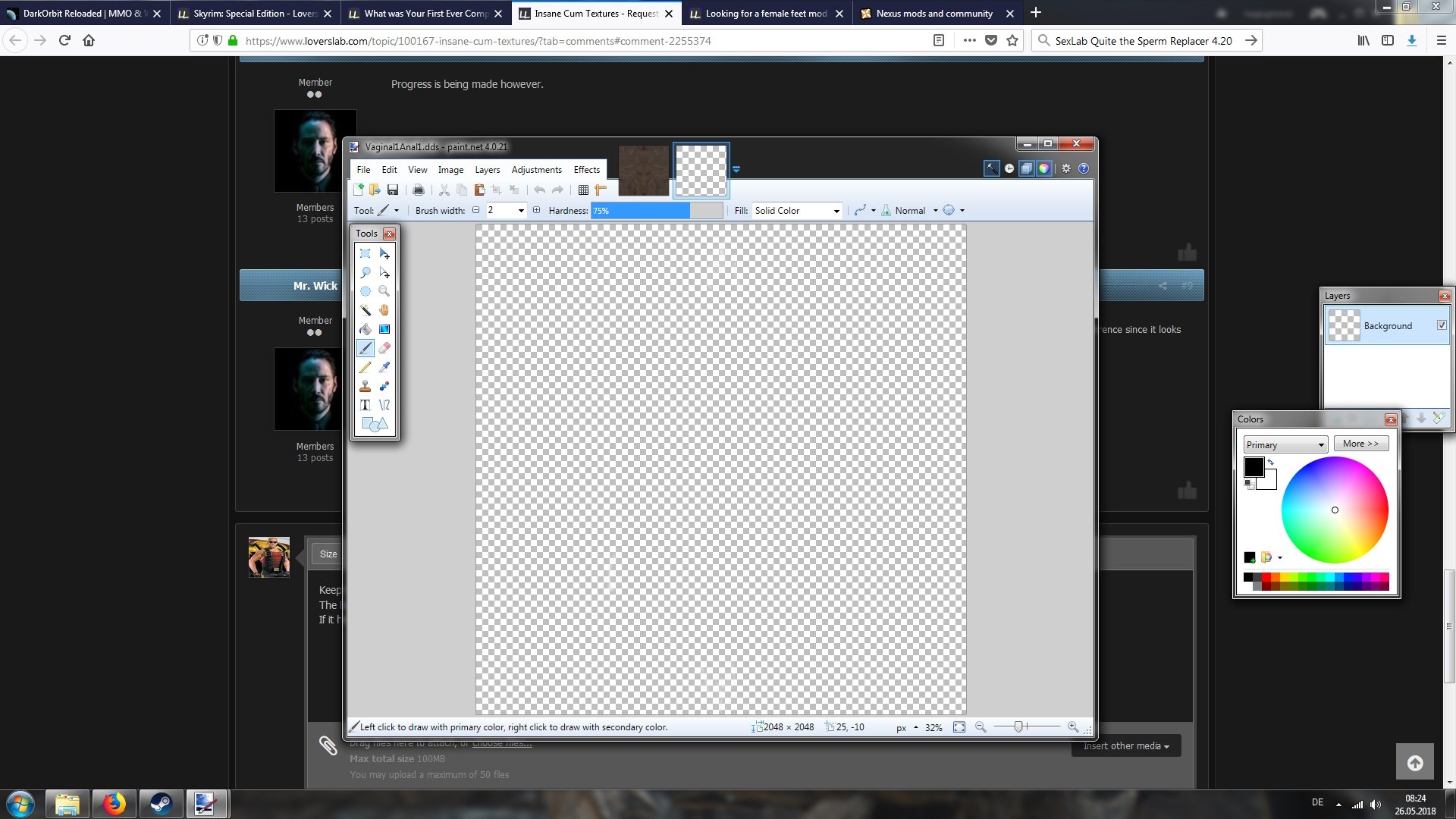Open the Effects menu
Image resolution: width=1456 pixels, height=819 pixels.
click(x=587, y=170)
